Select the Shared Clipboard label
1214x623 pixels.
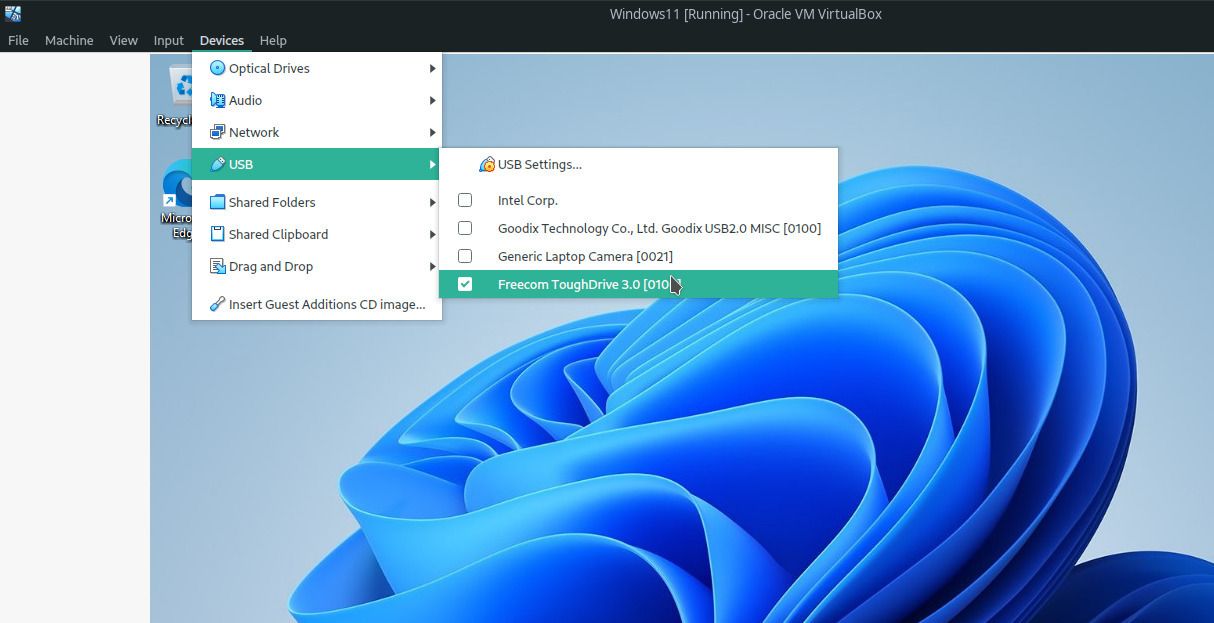pos(278,234)
